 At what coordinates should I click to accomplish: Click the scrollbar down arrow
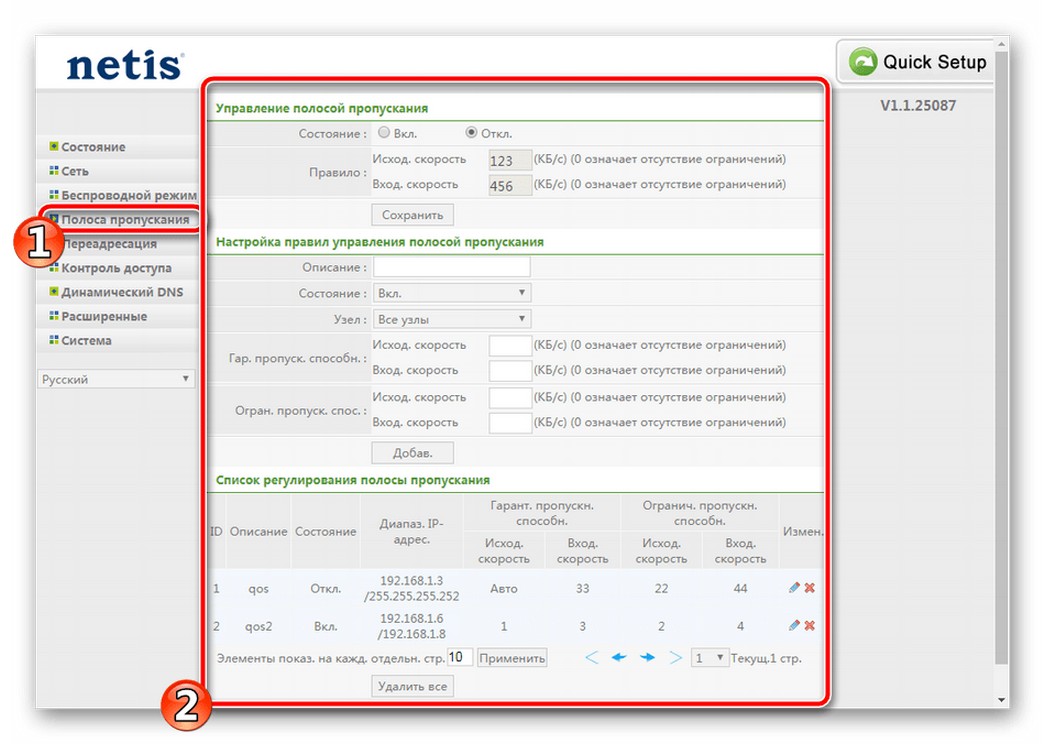[x=1002, y=700]
